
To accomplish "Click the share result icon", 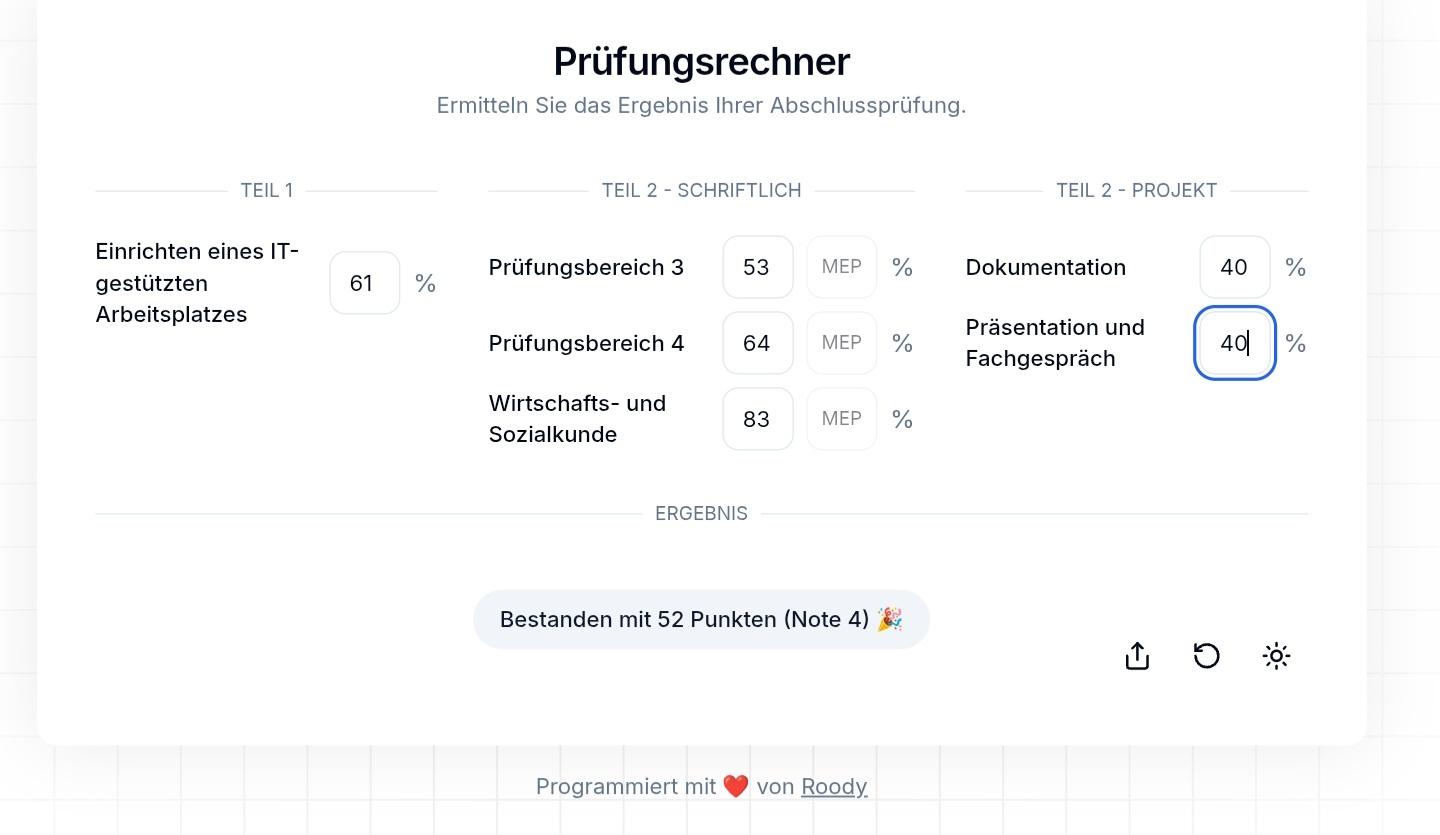I will point(1137,656).
